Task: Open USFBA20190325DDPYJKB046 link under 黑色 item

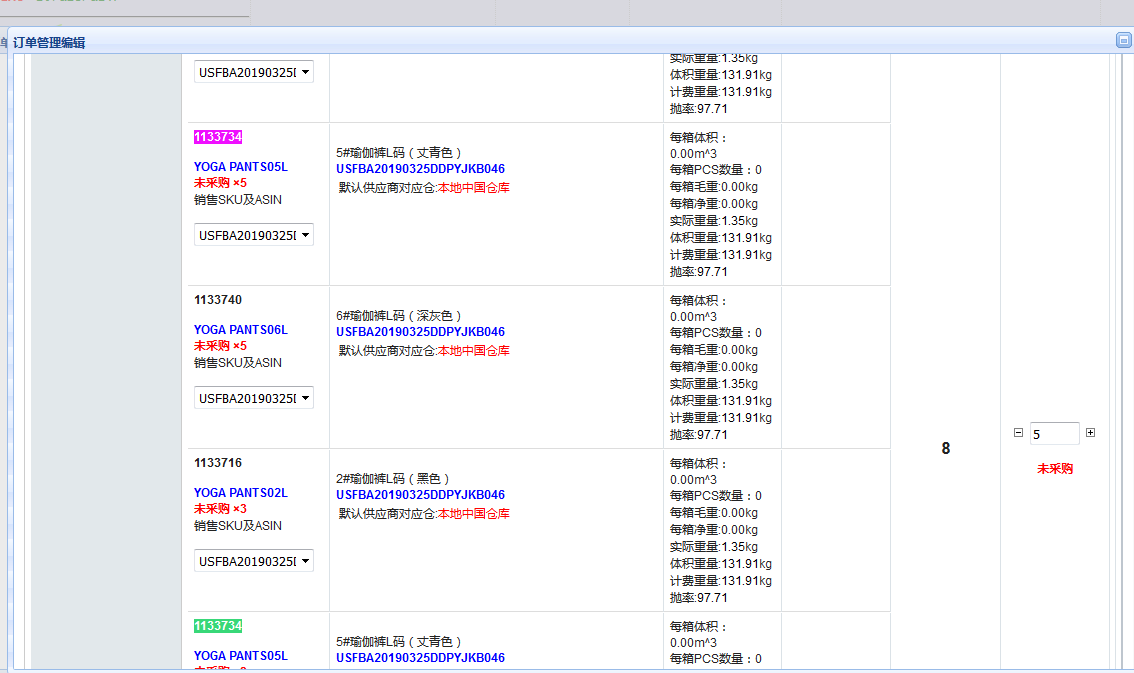Action: click(420, 495)
